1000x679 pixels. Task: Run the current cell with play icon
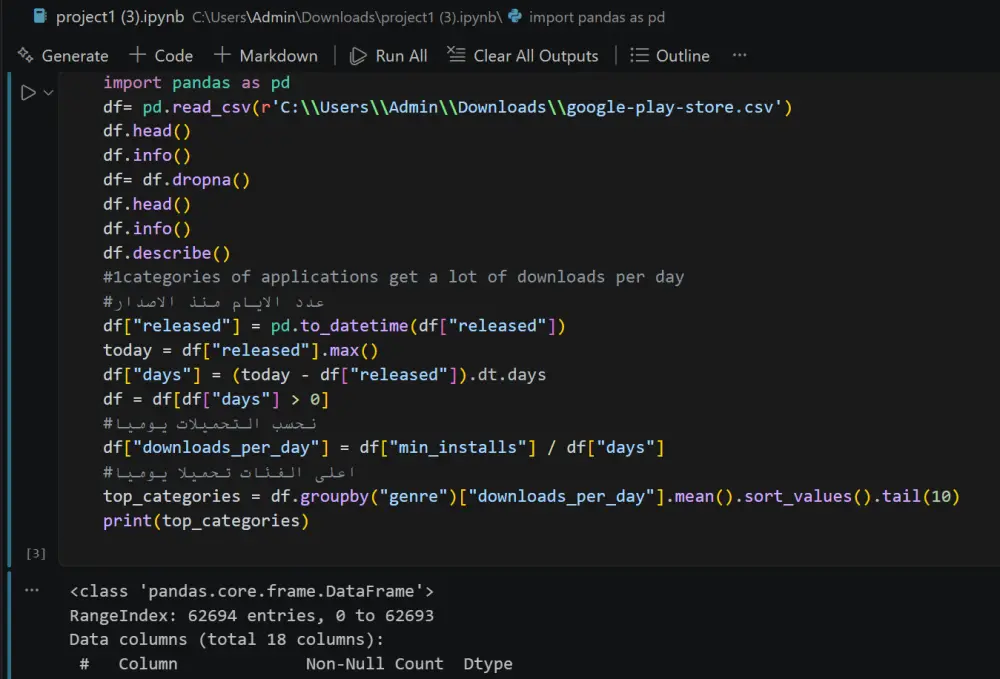(x=27, y=93)
